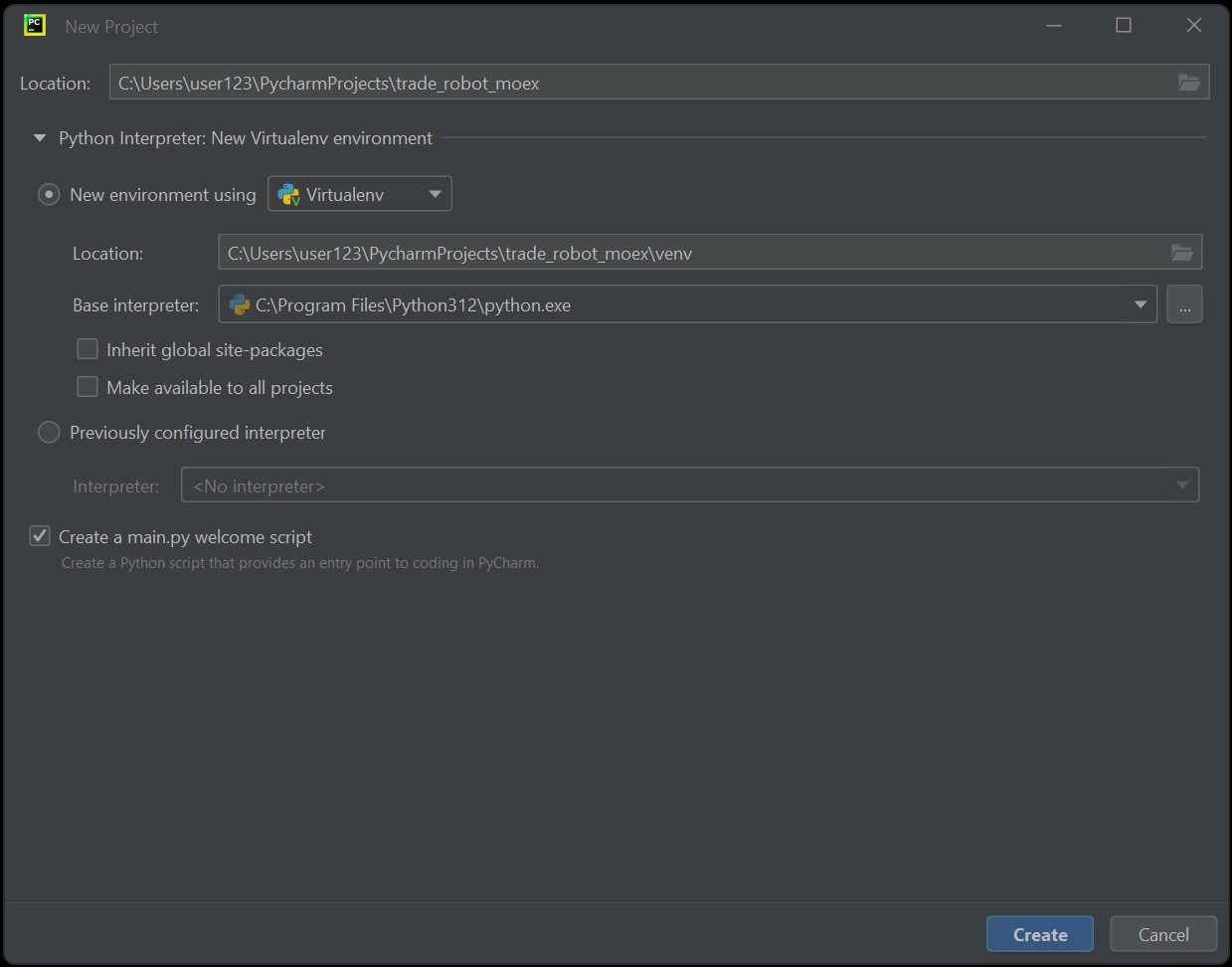The width and height of the screenshot is (1232, 967).
Task: Click the welcome script description text
Action: (300, 563)
